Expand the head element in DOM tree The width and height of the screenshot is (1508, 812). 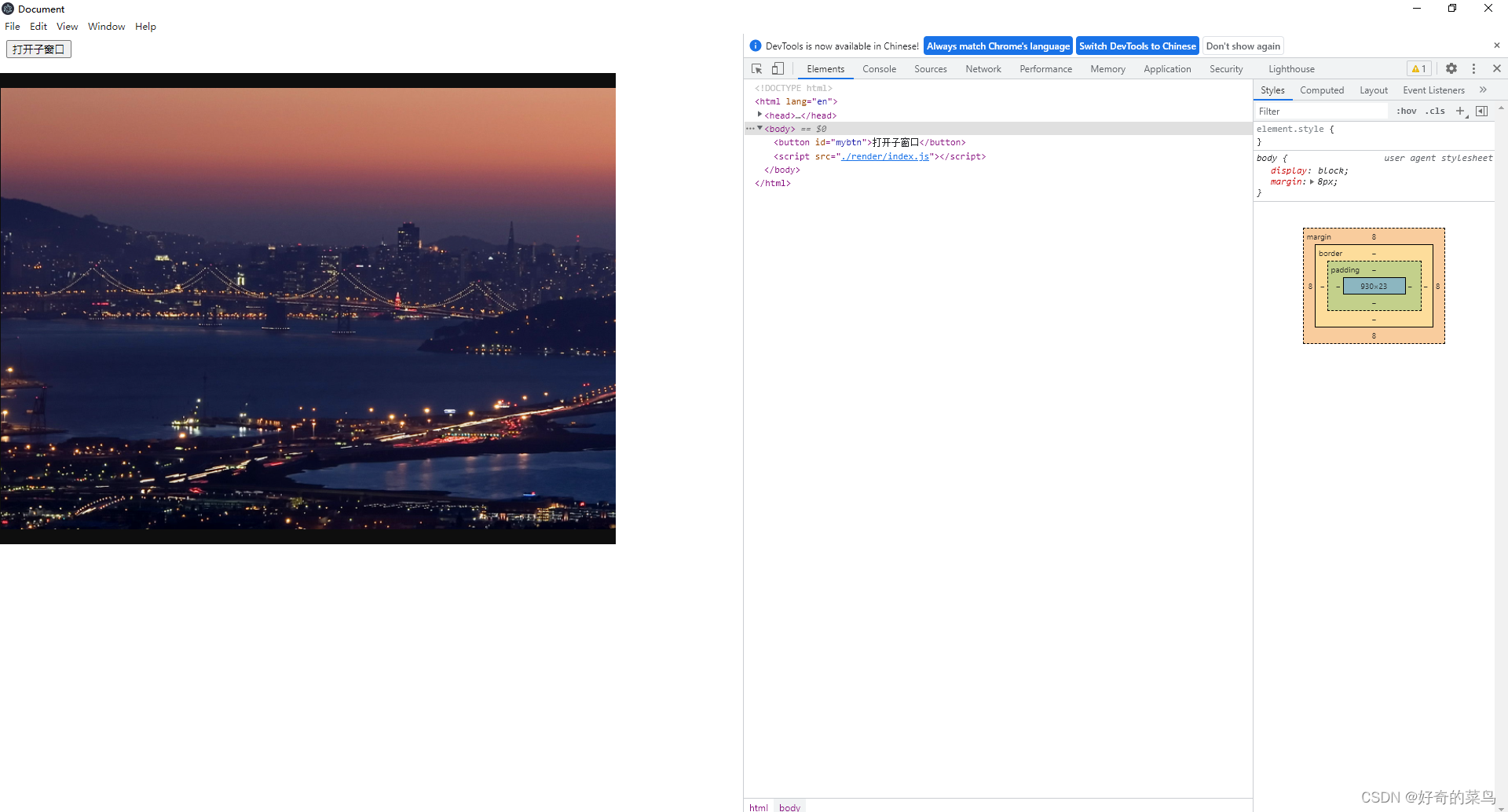pos(759,115)
